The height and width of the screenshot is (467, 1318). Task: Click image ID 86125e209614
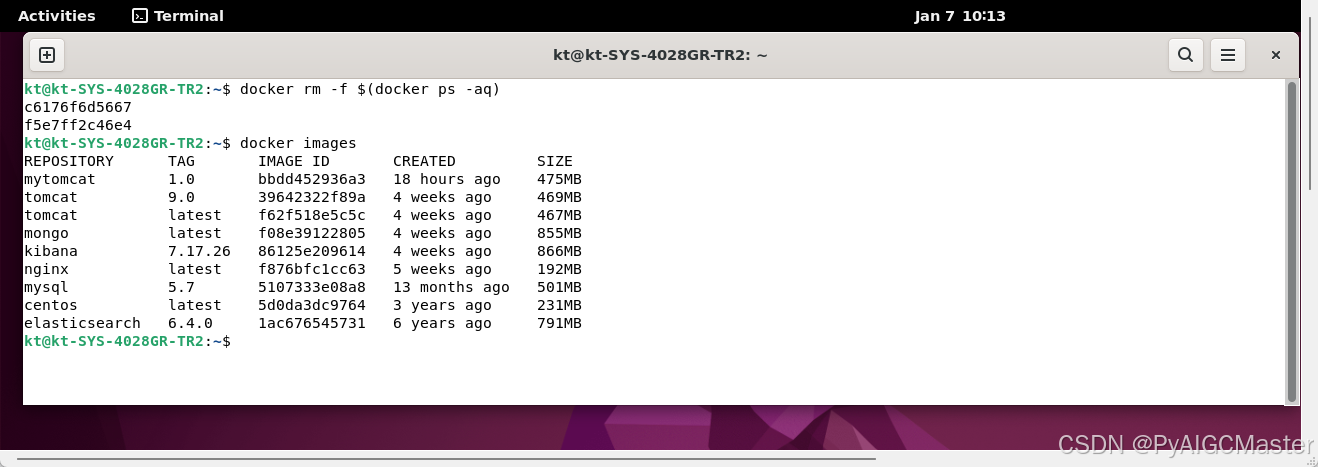coord(312,251)
